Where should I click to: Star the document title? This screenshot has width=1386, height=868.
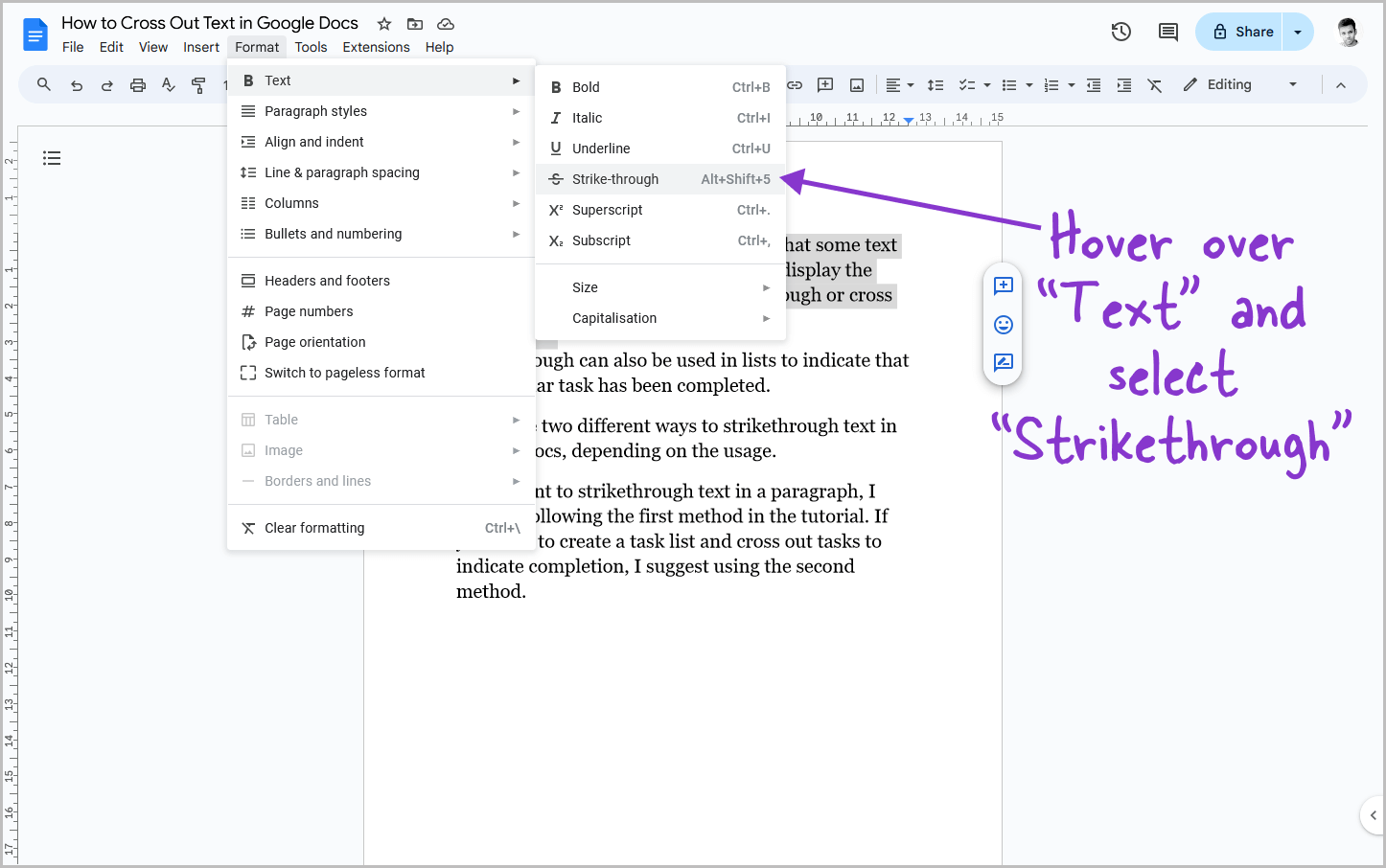384,24
